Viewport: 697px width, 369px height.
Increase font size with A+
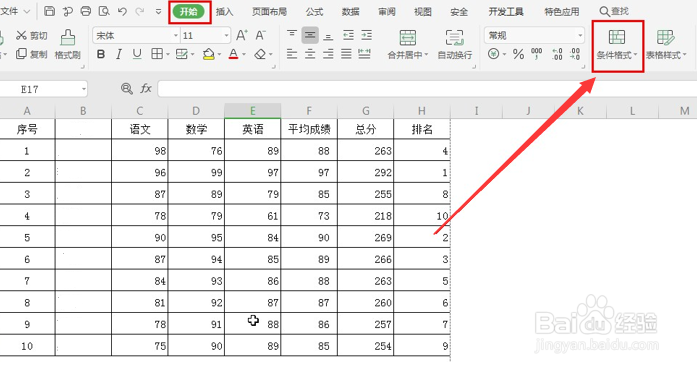coord(242,35)
